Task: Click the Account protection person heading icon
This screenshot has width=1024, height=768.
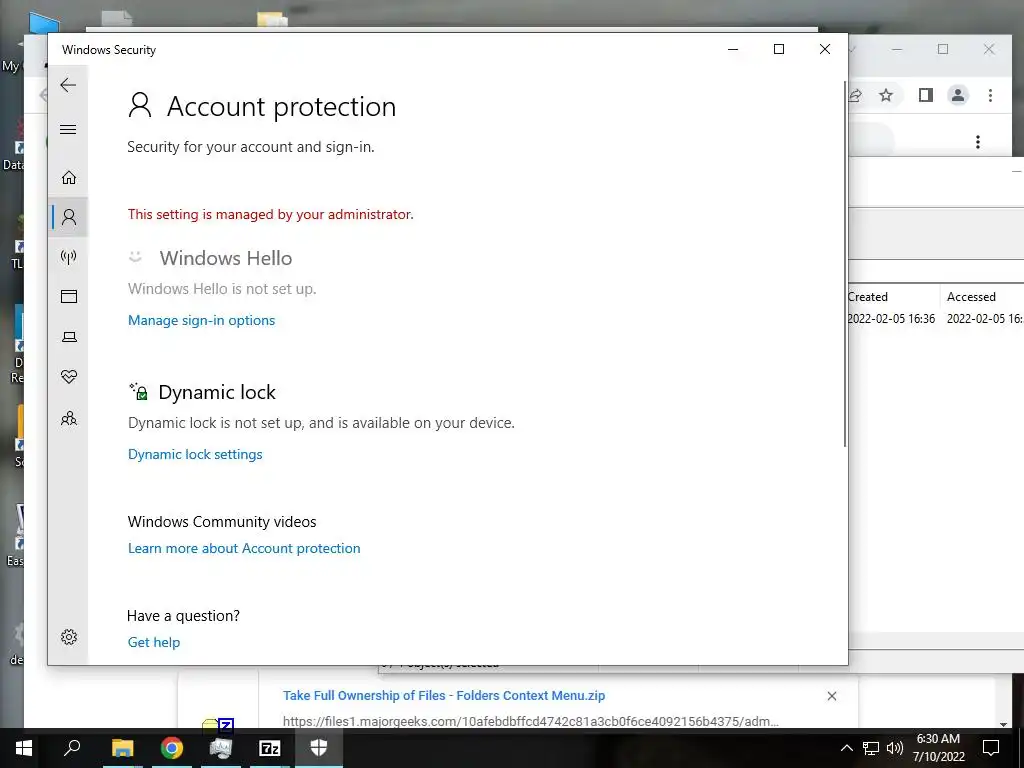Action: pyautogui.click(x=140, y=105)
